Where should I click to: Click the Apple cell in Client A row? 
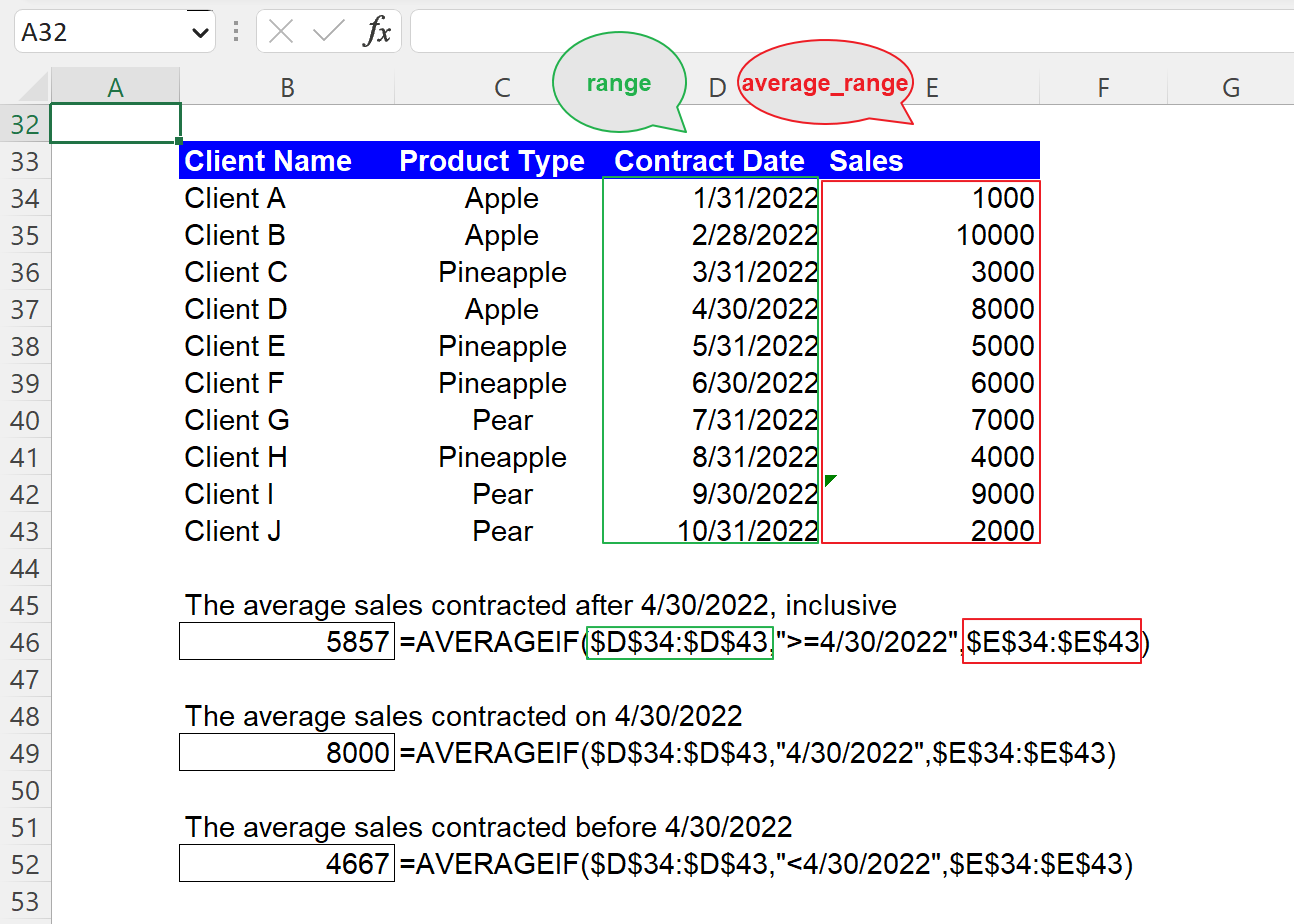coord(501,198)
